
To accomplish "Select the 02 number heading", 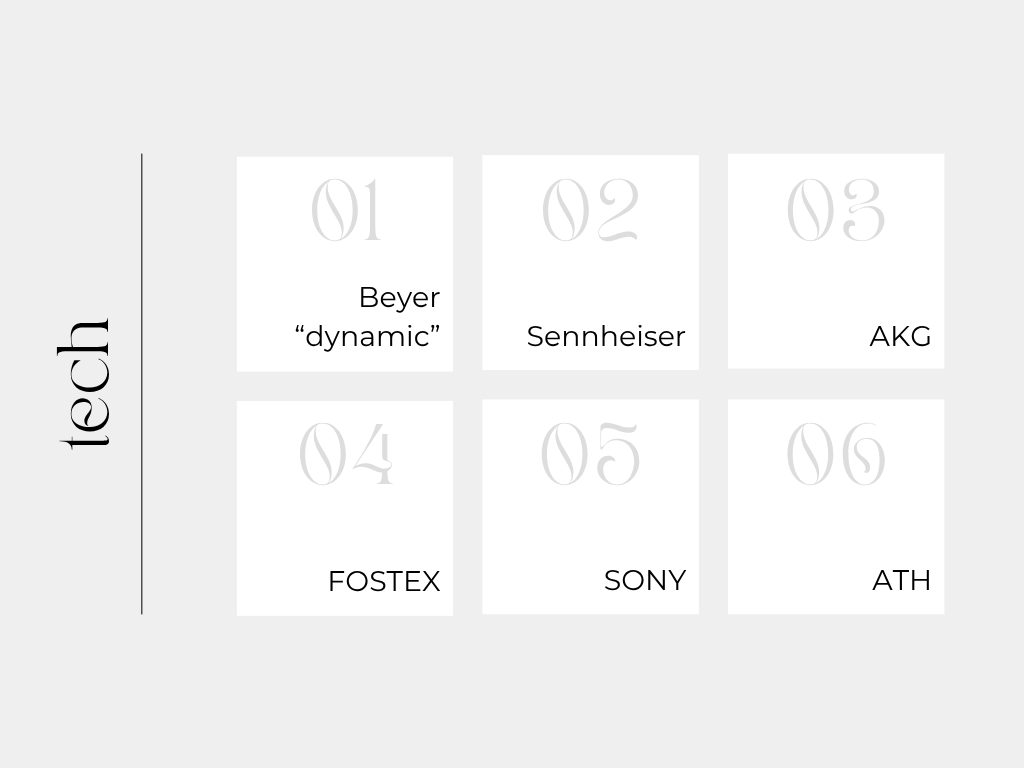I will point(590,211).
